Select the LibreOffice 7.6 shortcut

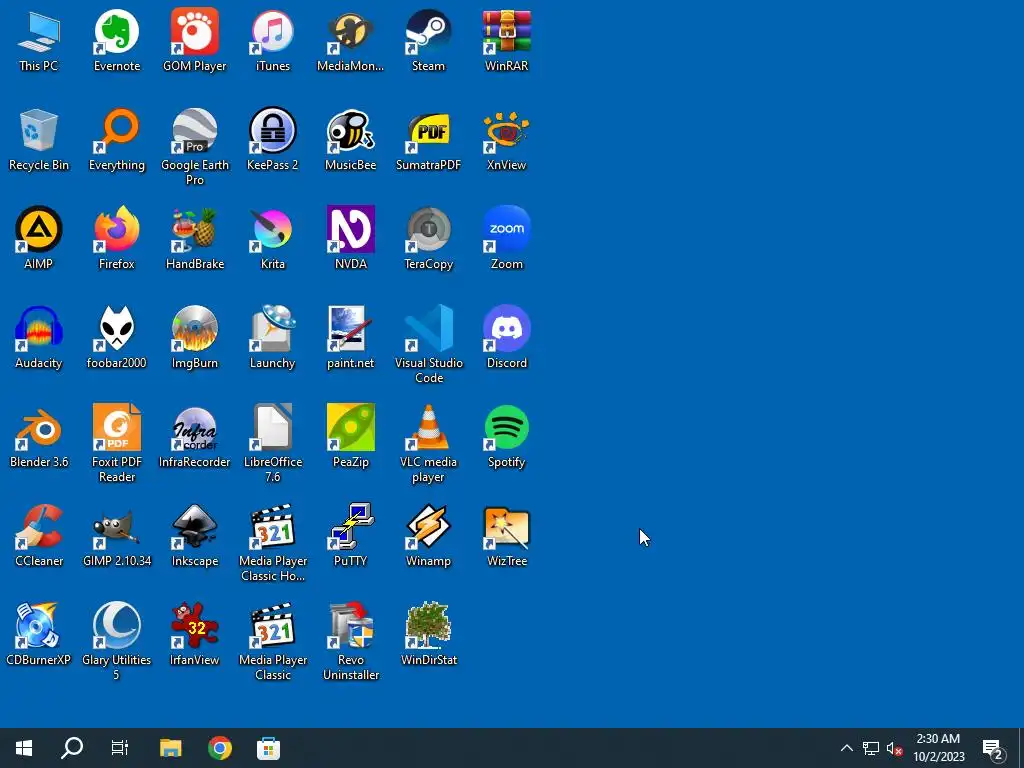(x=272, y=428)
